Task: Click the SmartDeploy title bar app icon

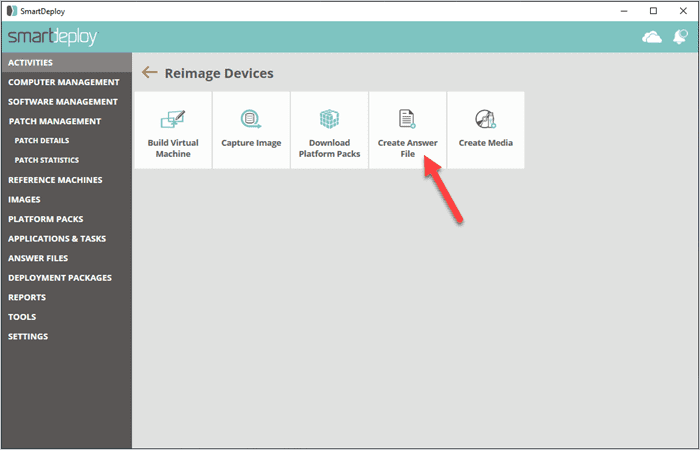Action: 12,11
